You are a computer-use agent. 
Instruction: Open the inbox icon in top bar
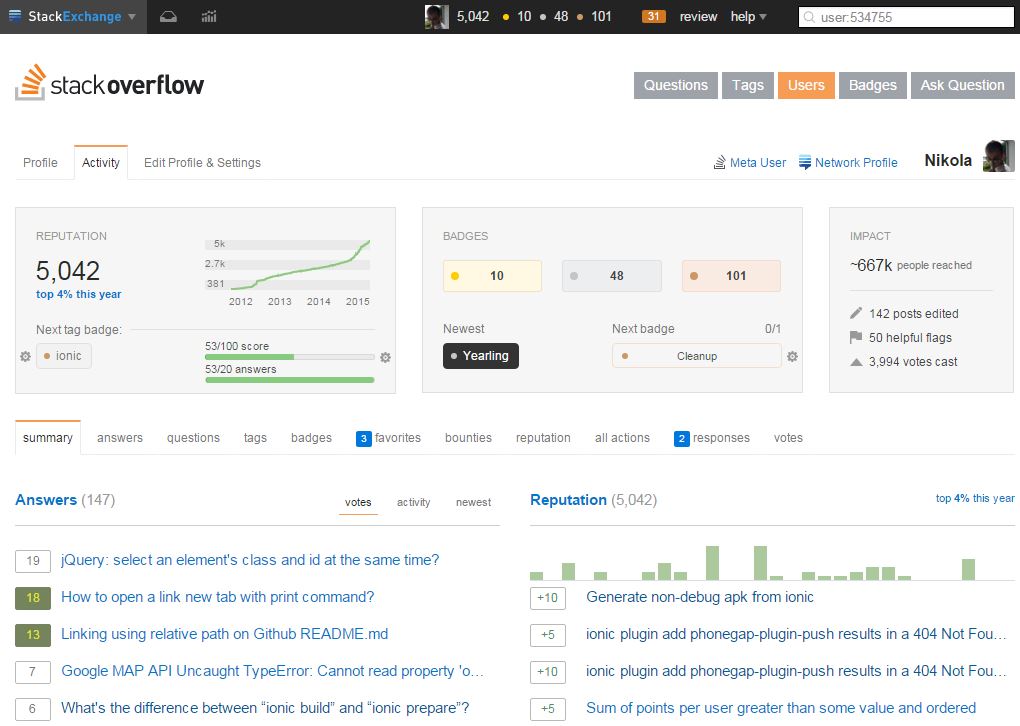pos(168,17)
